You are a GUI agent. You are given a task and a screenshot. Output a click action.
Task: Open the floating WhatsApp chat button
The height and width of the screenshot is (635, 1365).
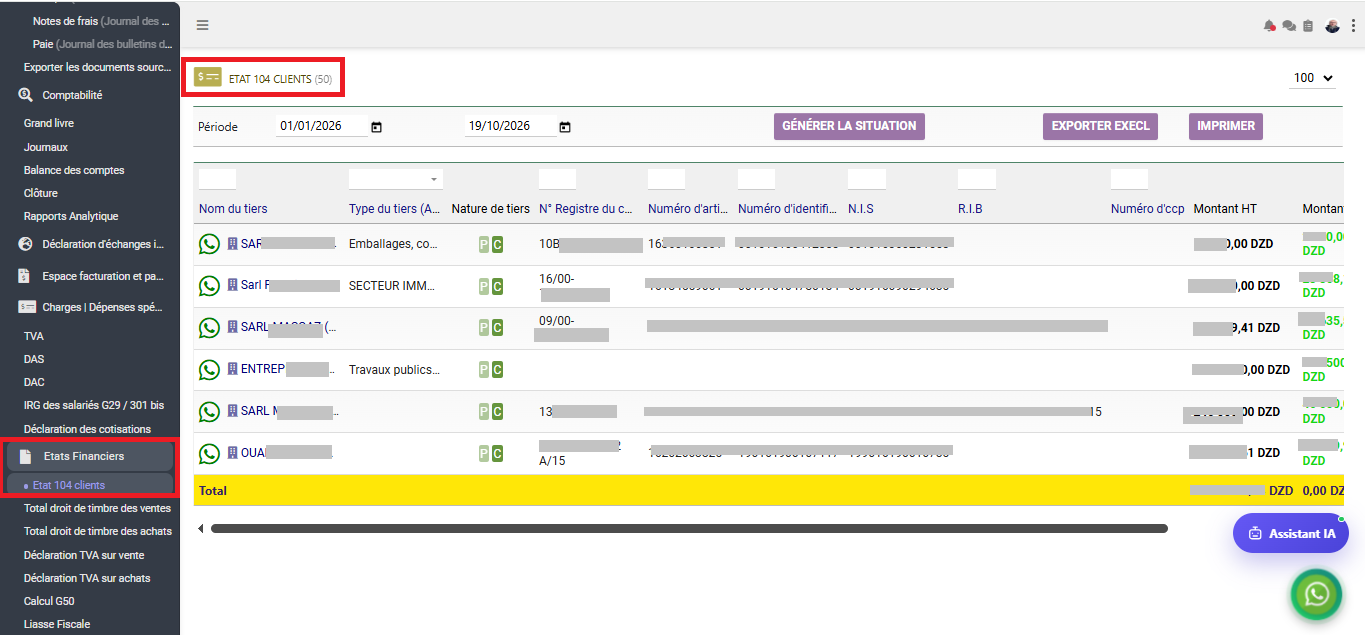tap(1318, 594)
